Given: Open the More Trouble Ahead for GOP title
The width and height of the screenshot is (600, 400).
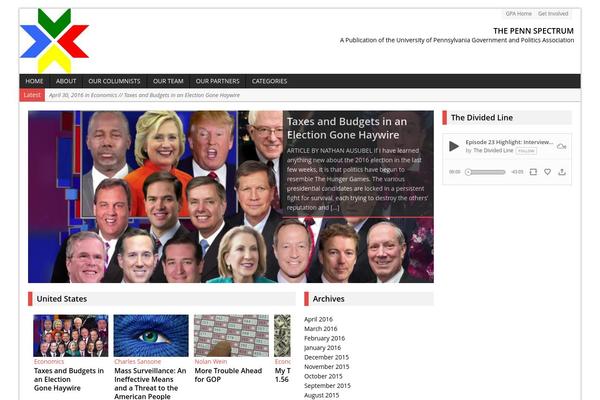Looking at the screenshot, I should coord(228,375).
